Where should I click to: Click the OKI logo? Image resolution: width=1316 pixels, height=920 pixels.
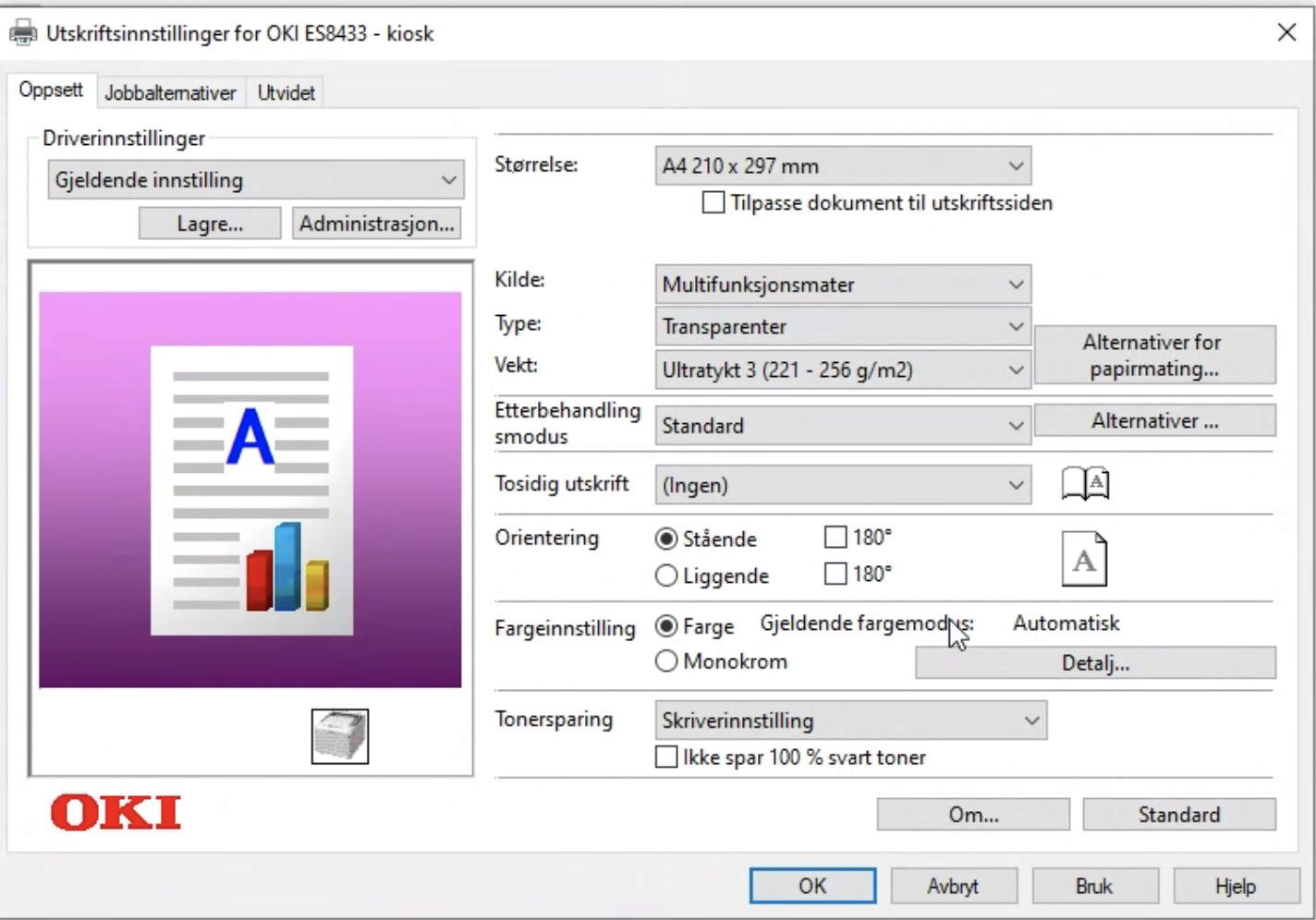tap(116, 813)
